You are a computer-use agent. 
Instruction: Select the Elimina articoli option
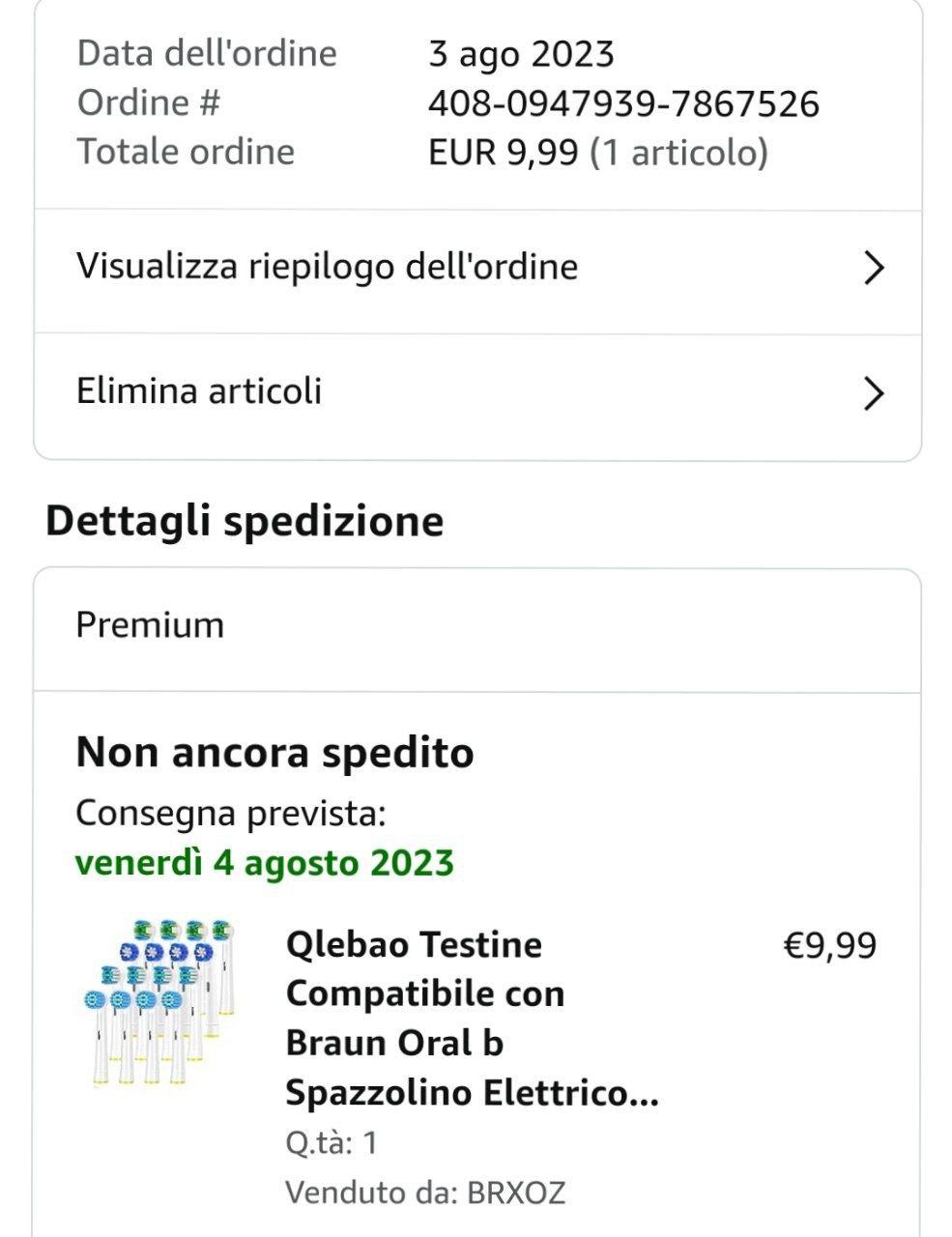pos(199,391)
